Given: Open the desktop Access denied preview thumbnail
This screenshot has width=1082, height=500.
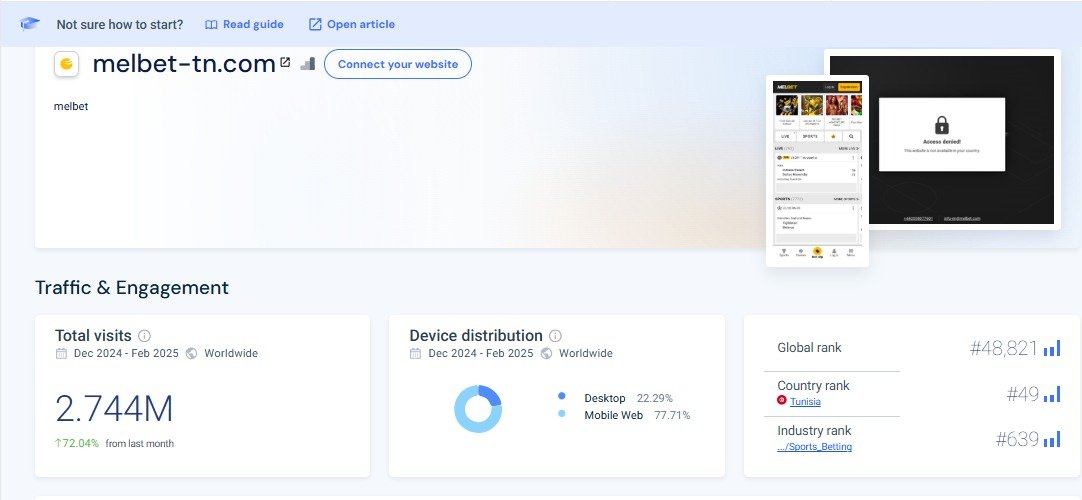Looking at the screenshot, I should [x=942, y=139].
